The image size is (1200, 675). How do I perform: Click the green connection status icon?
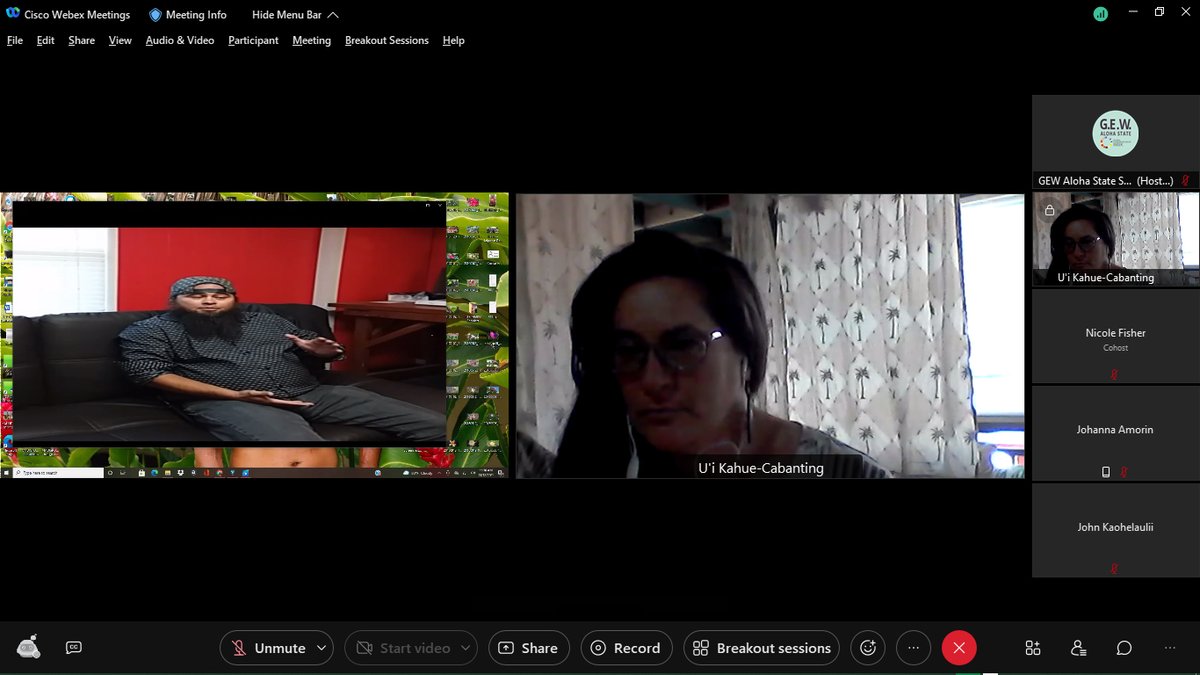(1100, 14)
